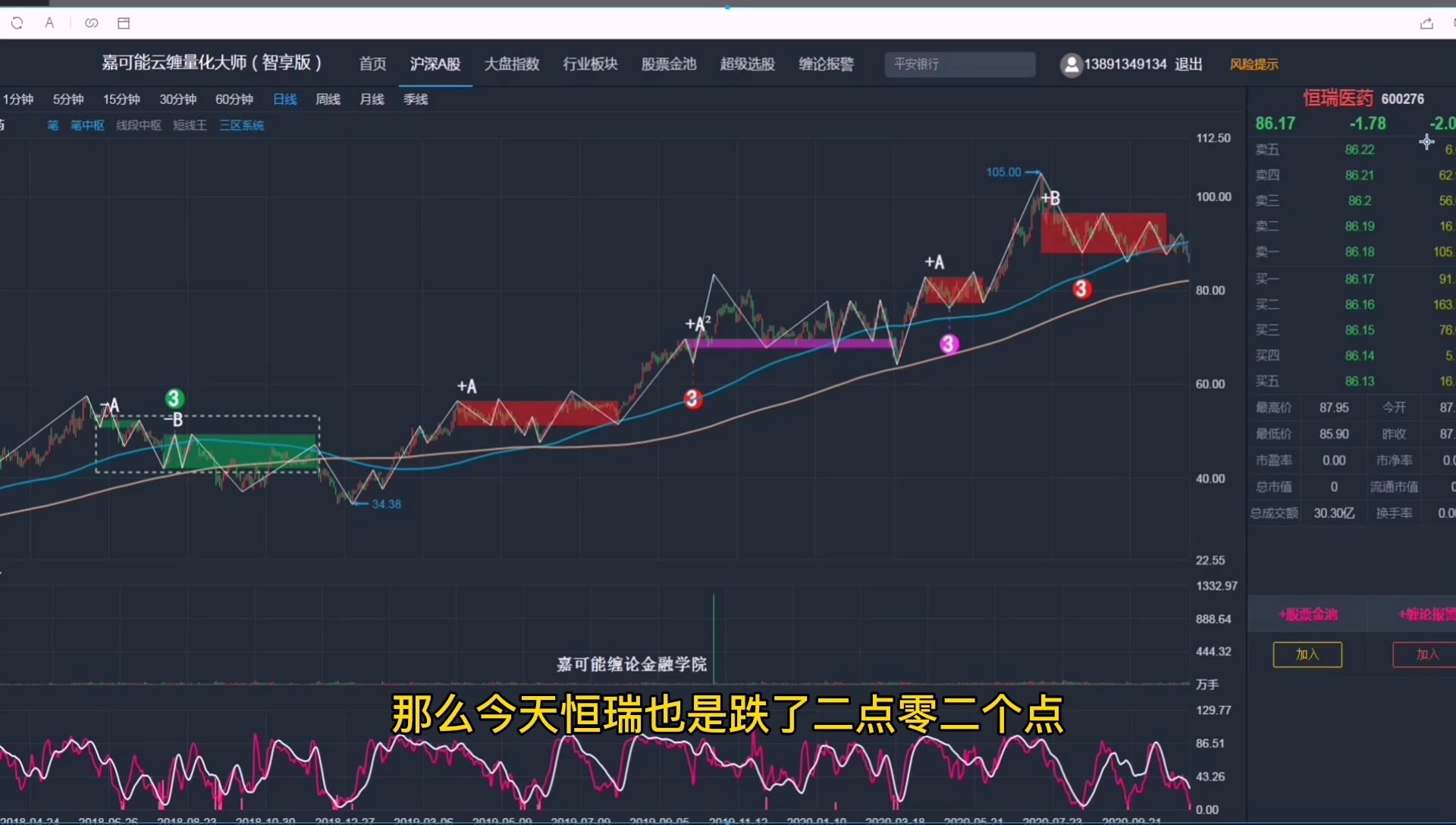Viewport: 1456px width, 825px height.
Task: Click the +股票金池 label
Action: [1308, 614]
